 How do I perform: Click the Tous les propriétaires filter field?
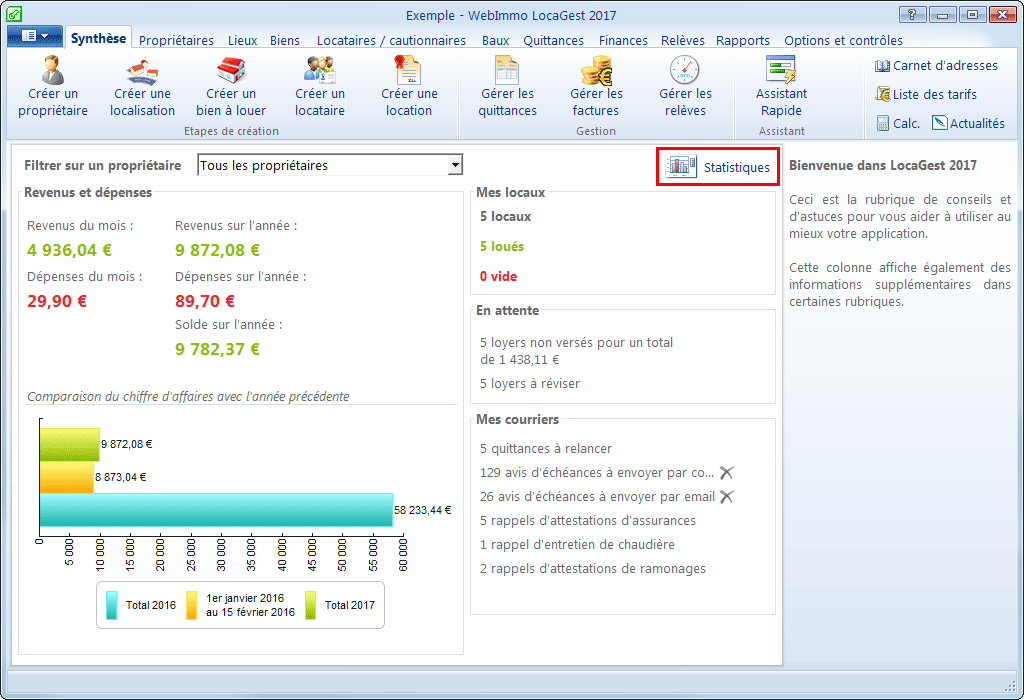(330, 165)
